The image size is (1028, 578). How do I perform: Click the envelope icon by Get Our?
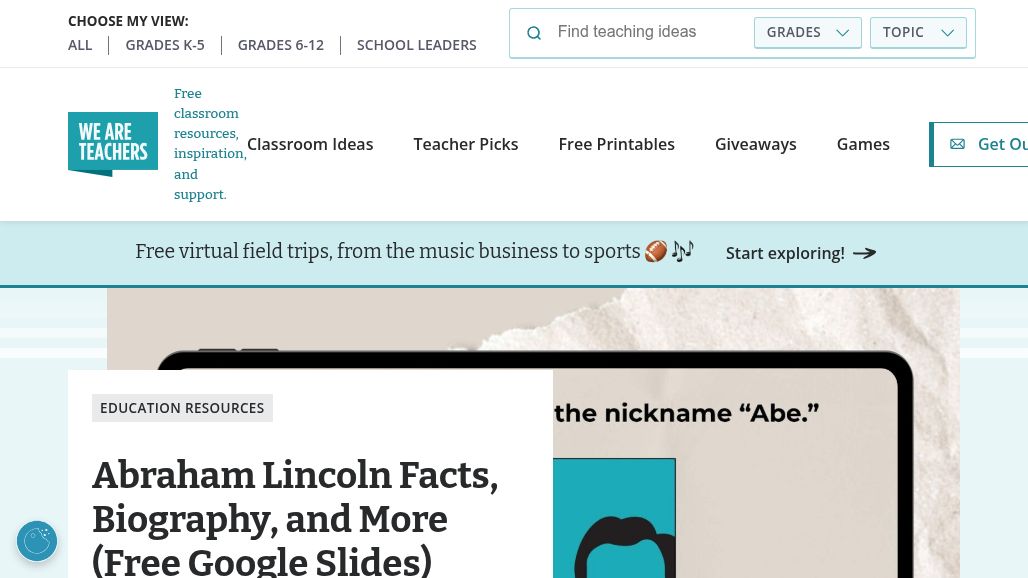(957, 144)
